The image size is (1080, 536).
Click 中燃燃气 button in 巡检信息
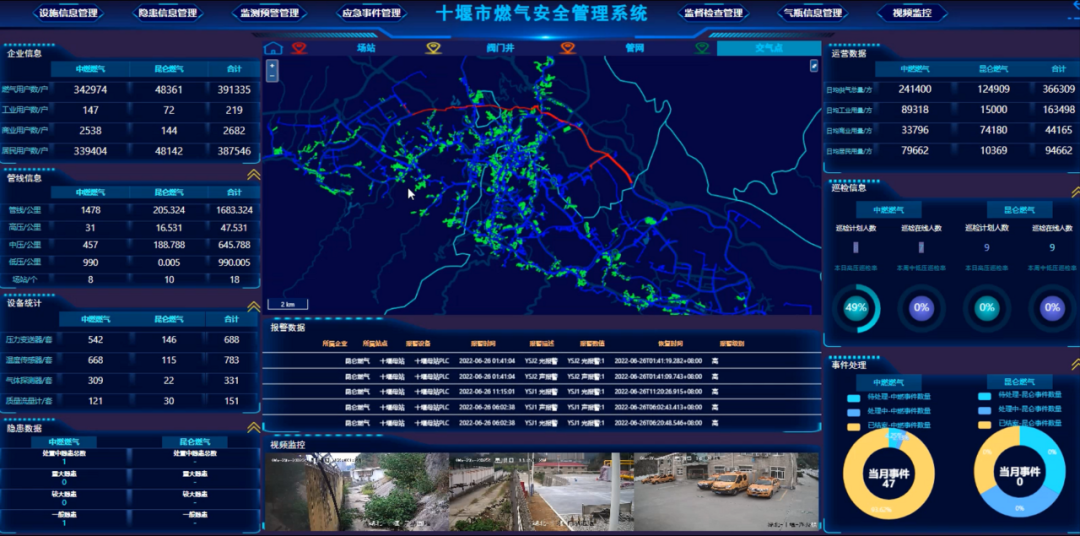click(889, 209)
